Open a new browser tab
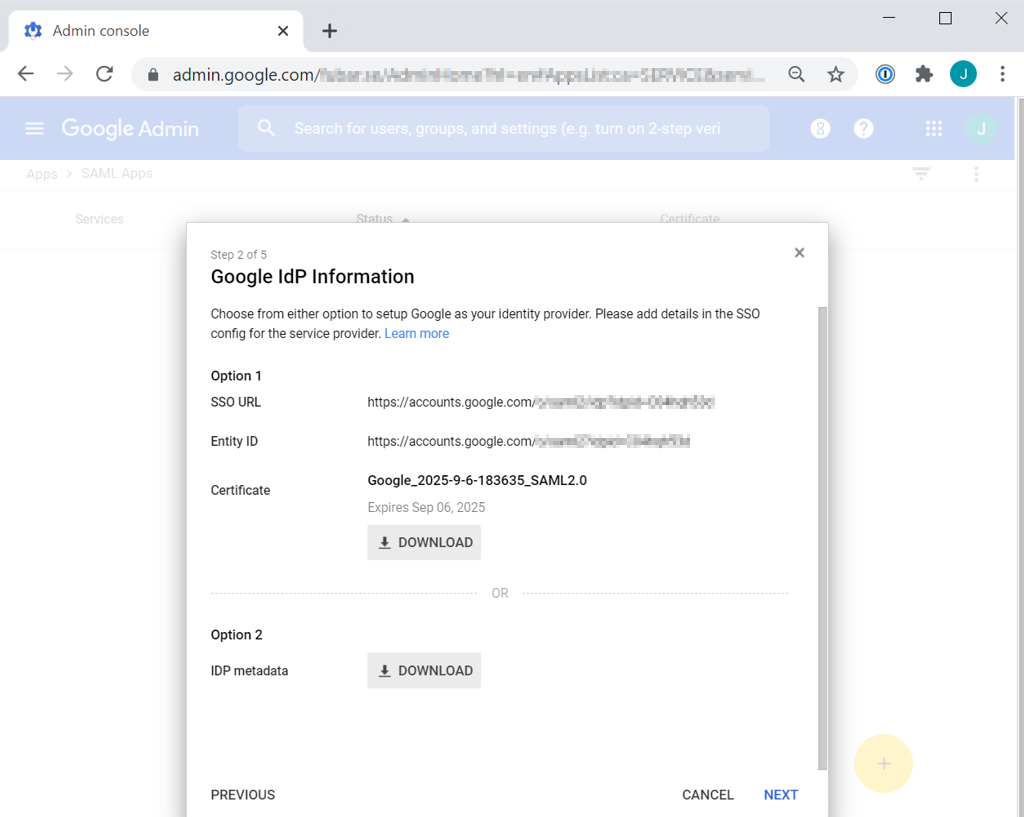This screenshot has height=817, width=1024. (x=329, y=31)
